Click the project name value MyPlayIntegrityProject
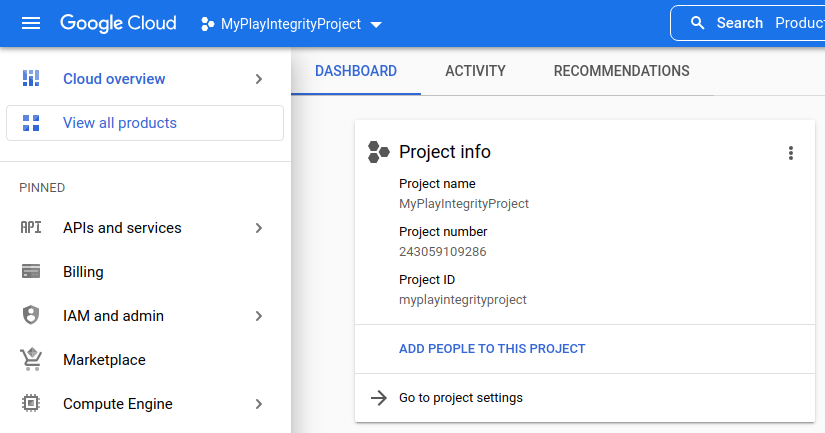 point(464,204)
